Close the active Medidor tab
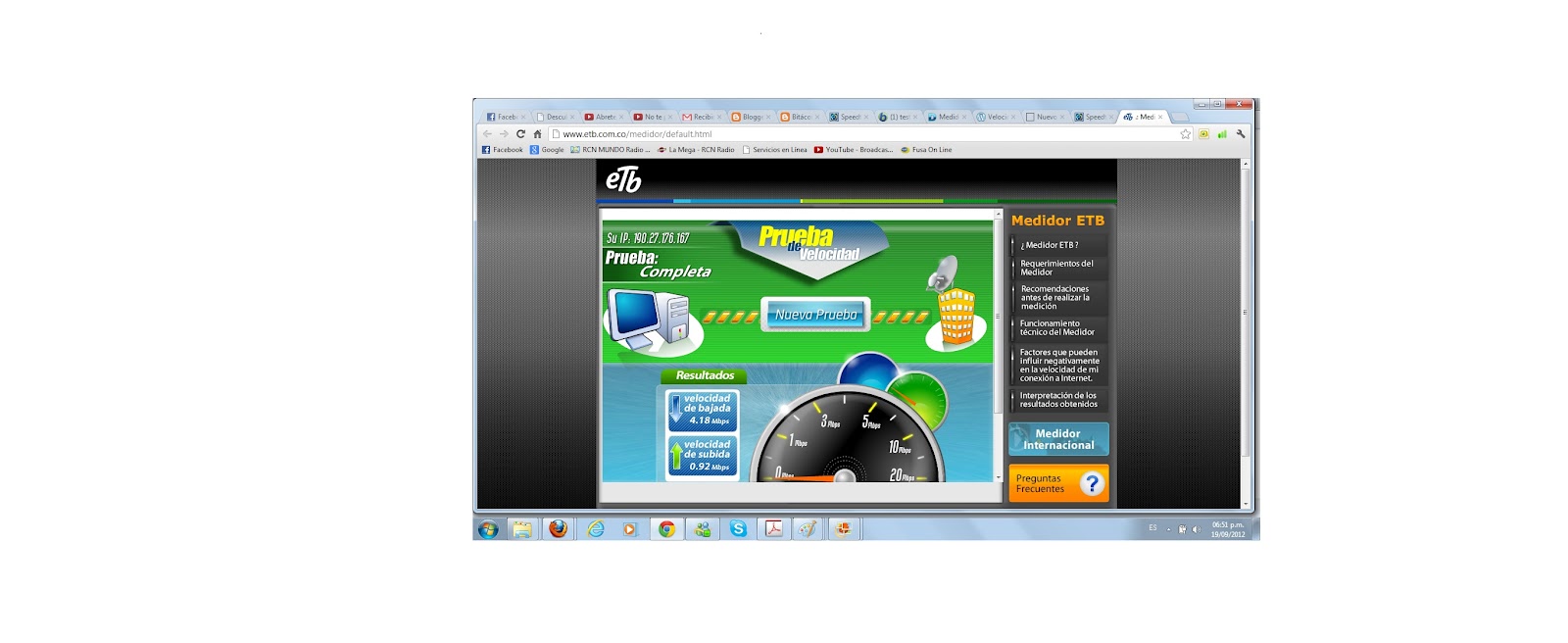1568x643 pixels. tap(1160, 117)
